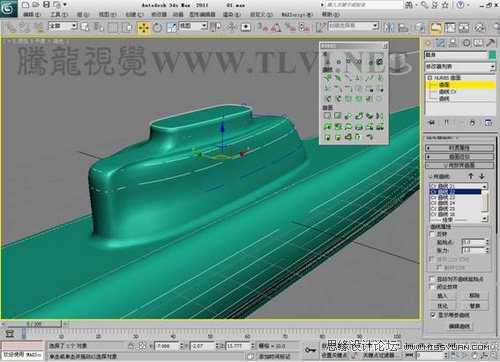500x362 pixels.
Task: Open reference coordinate system dropdown 视图
Action: (193, 26)
